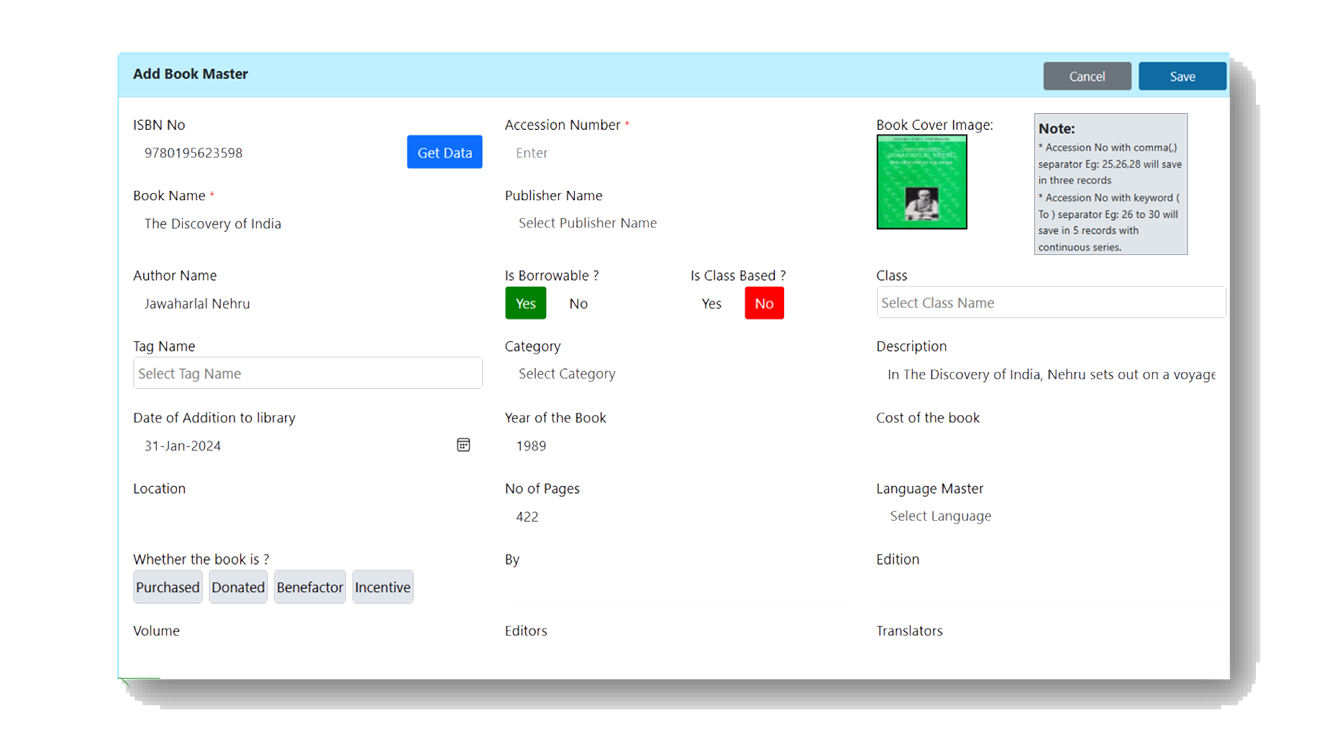Click the book cover image thumbnail
Image resolution: width=1344 pixels, height=742 pixels.
pos(921,182)
